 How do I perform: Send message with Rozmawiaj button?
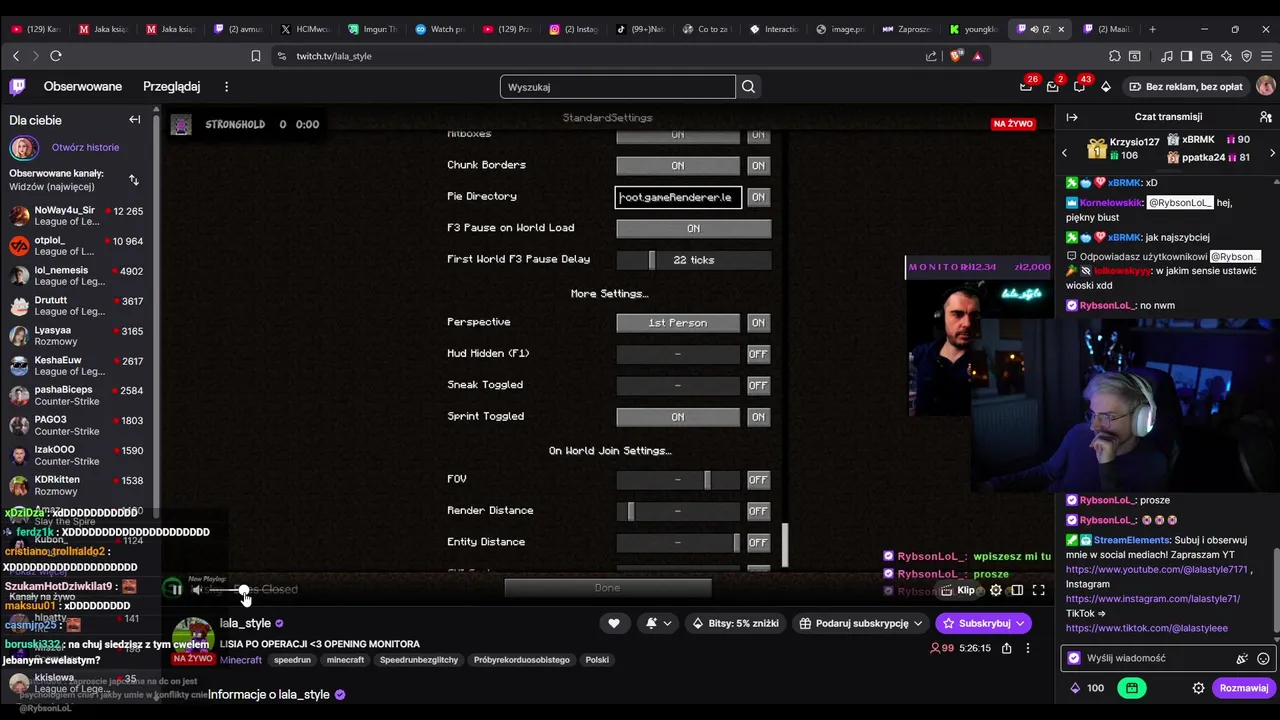1244,688
